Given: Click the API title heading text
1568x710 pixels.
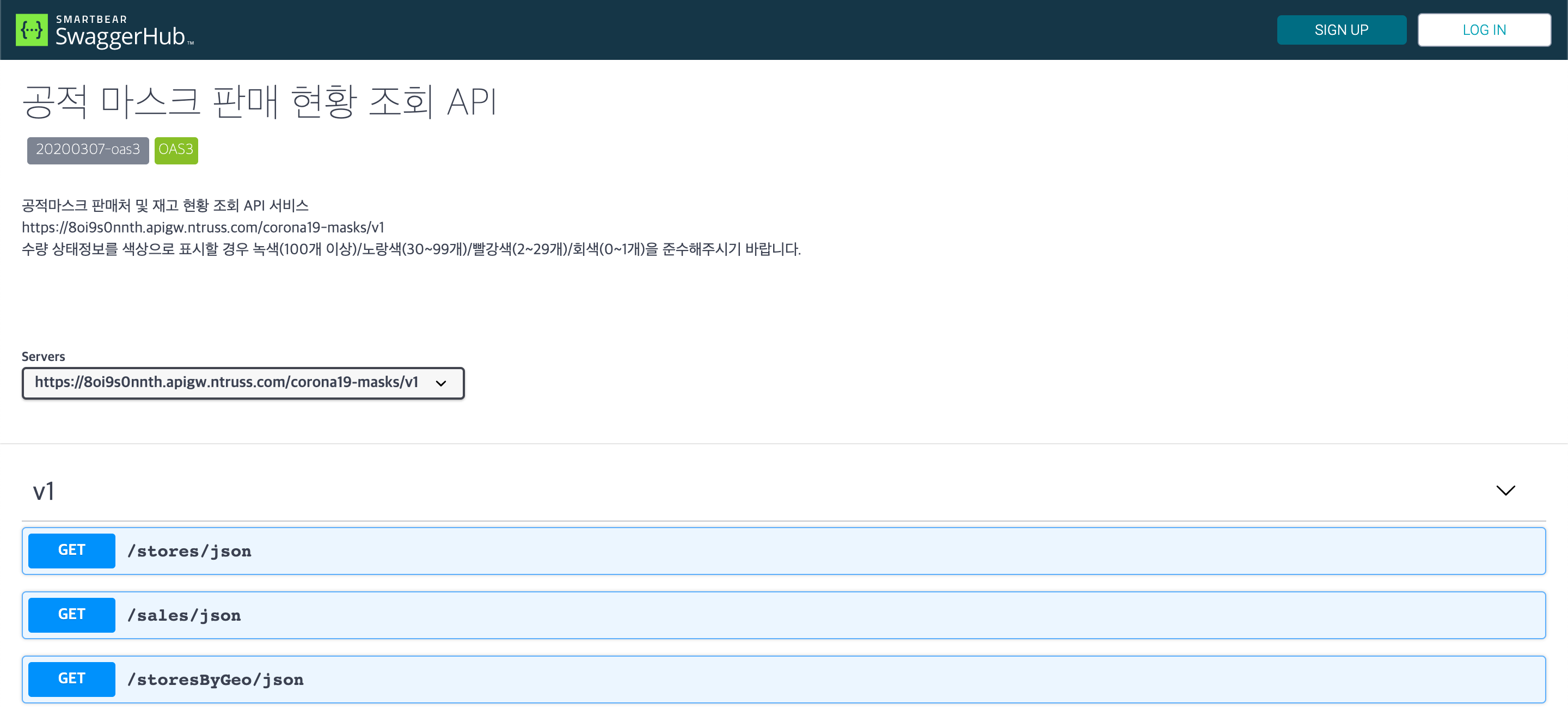Looking at the screenshot, I should point(260,102).
